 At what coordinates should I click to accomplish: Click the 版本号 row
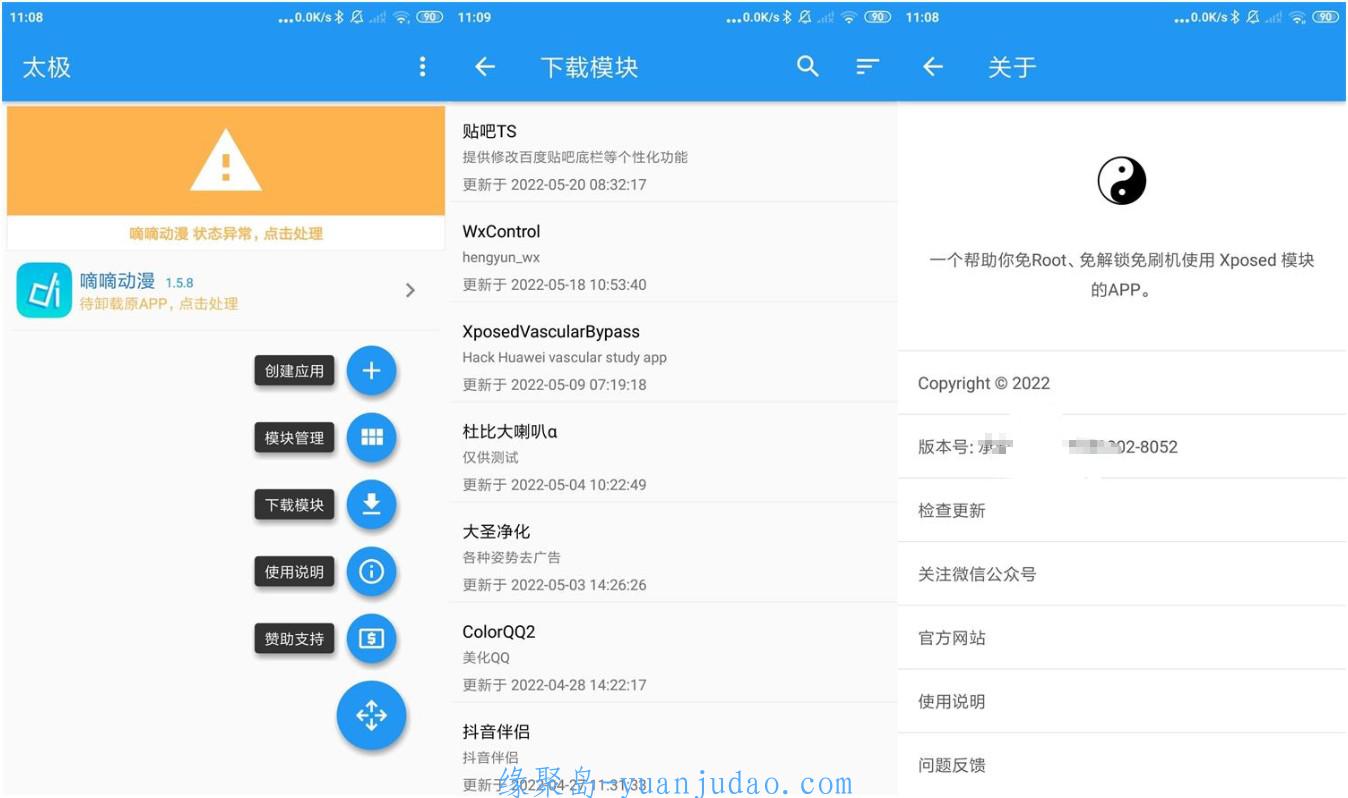(x=1122, y=447)
